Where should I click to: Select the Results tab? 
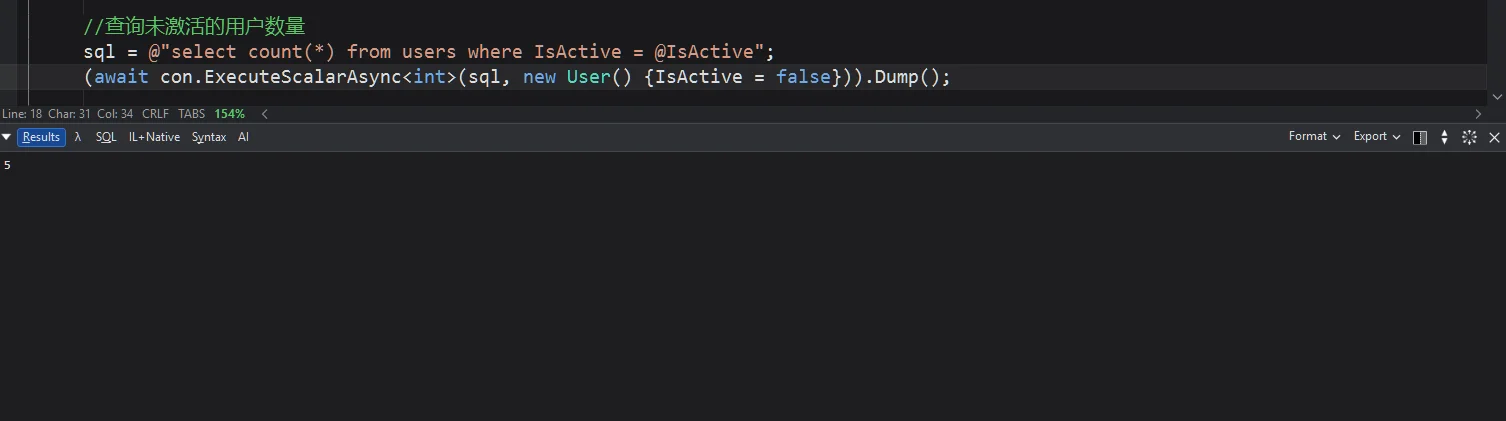[41, 137]
